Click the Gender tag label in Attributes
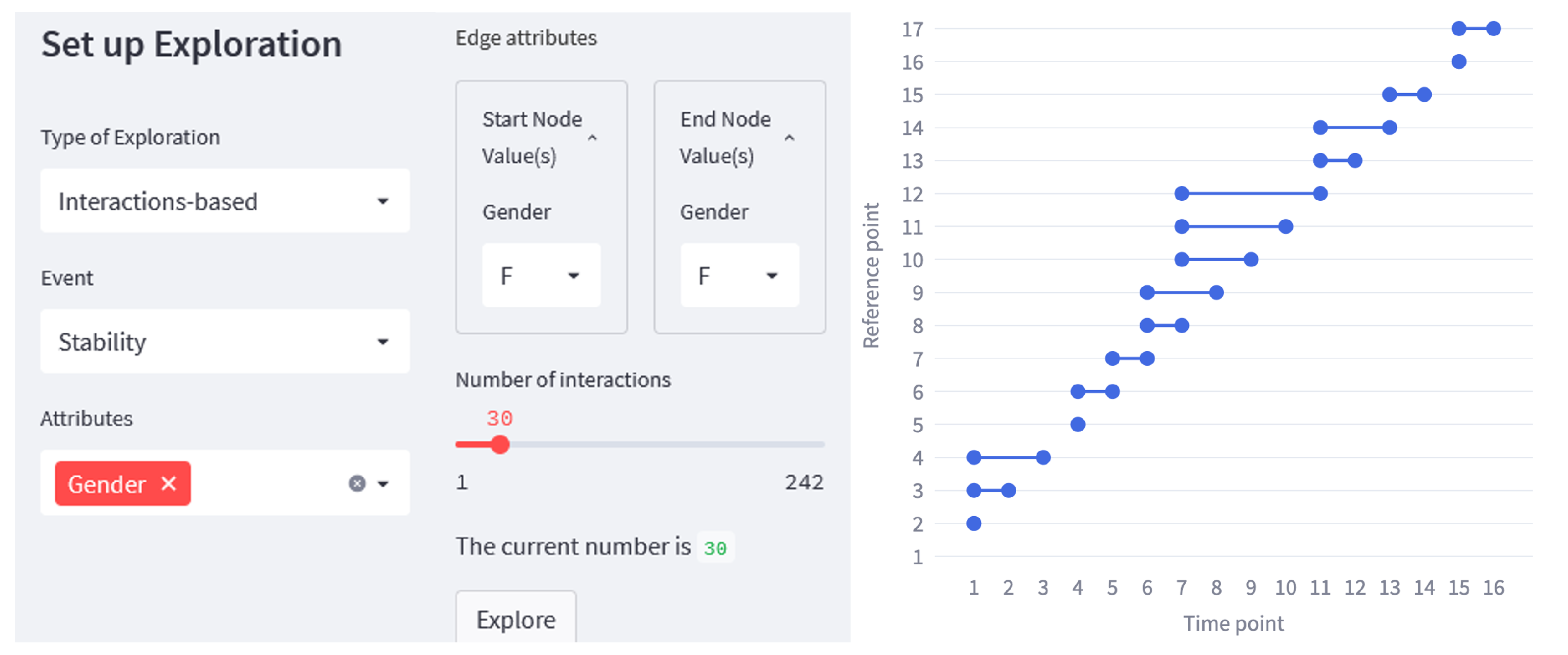Image resolution: width=1568 pixels, height=655 pixels. [107, 484]
